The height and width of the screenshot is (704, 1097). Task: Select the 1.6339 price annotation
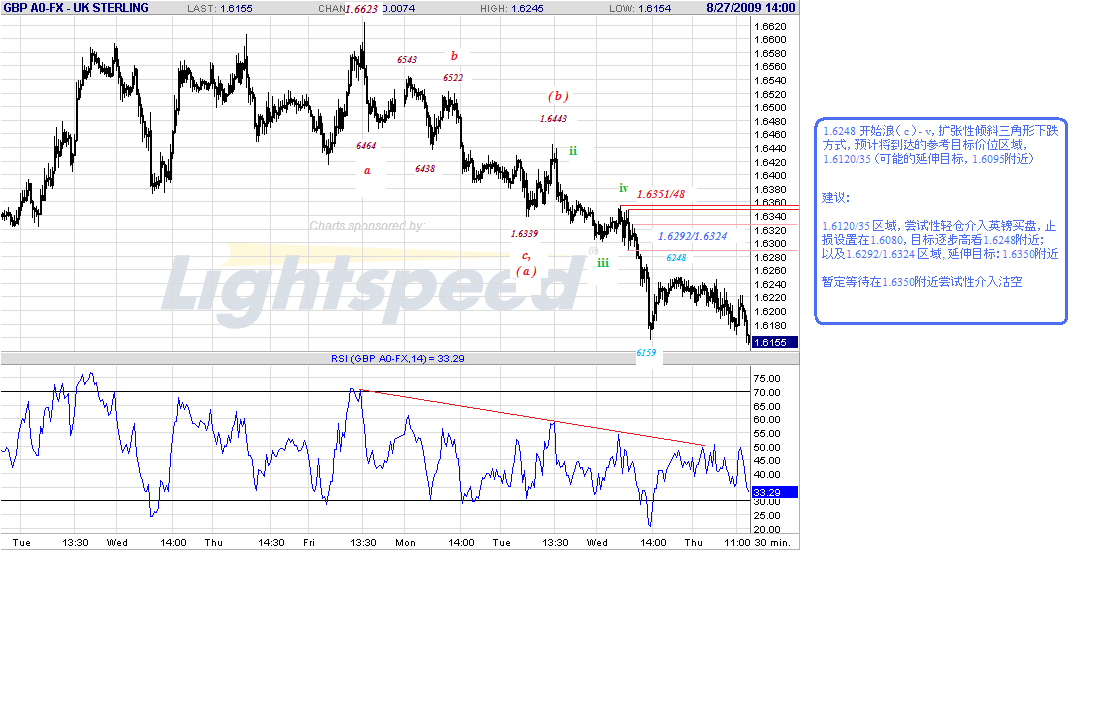pos(524,234)
